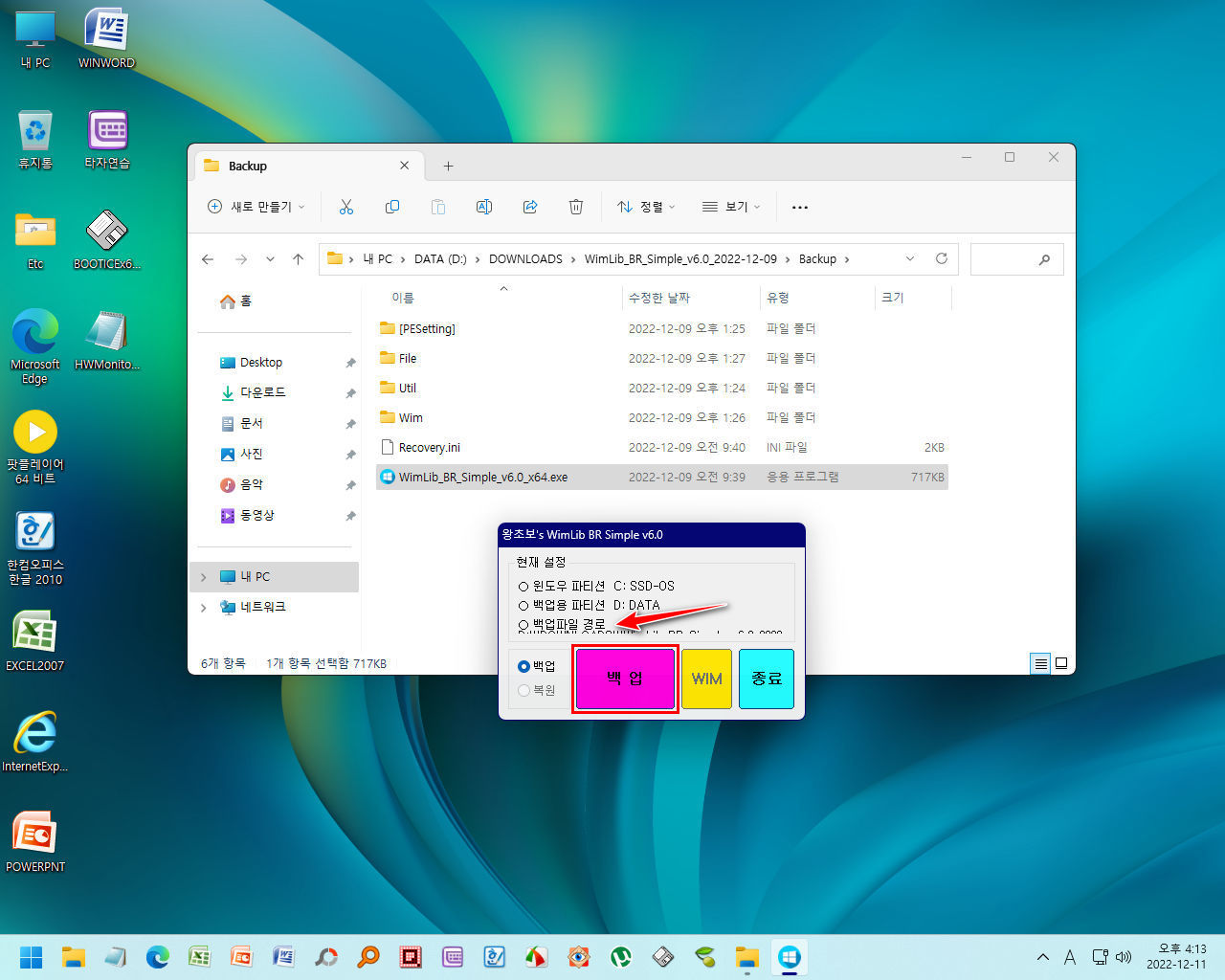Open Microsoft Edge desktop shortcut
Viewport: 1225px width, 980px height.
pyautogui.click(x=35, y=346)
